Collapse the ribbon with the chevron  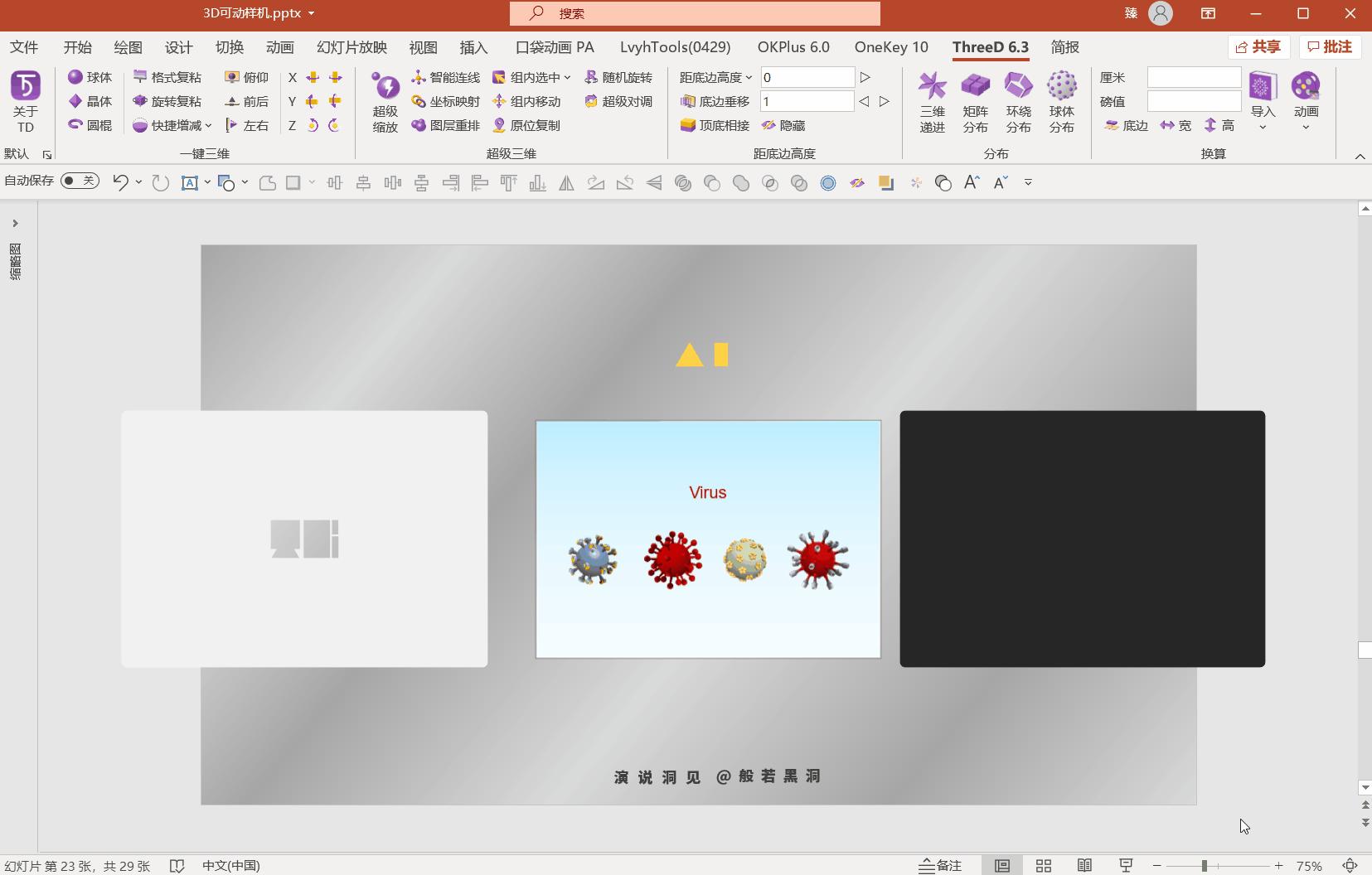(1360, 156)
